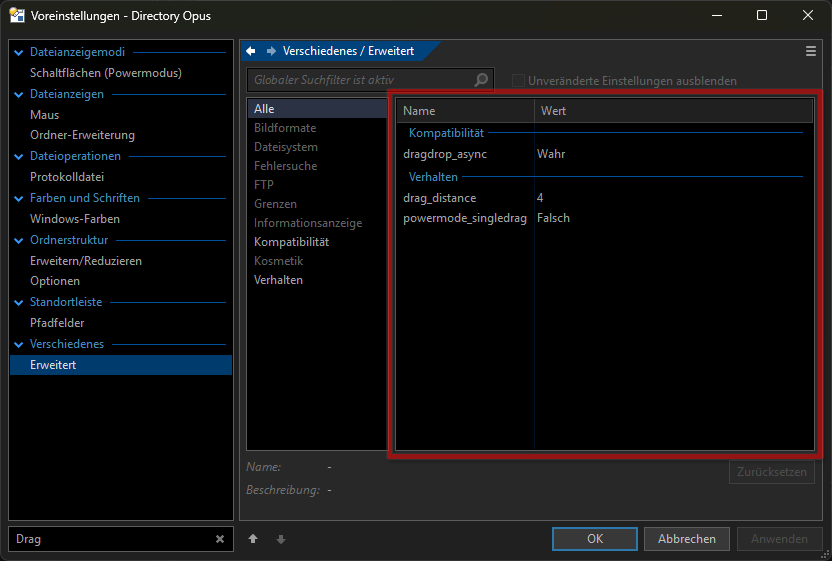Click the Name column header

[x=465, y=111]
